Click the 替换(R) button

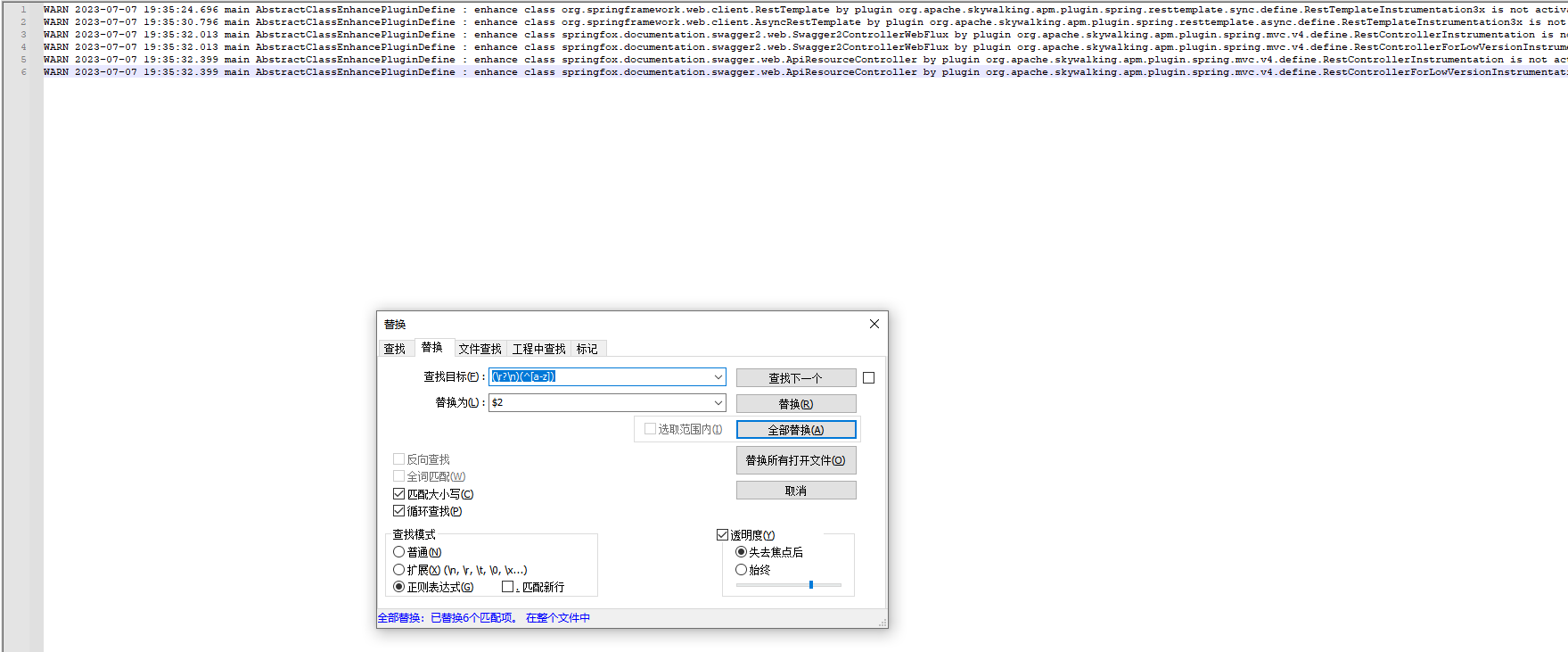click(x=795, y=404)
